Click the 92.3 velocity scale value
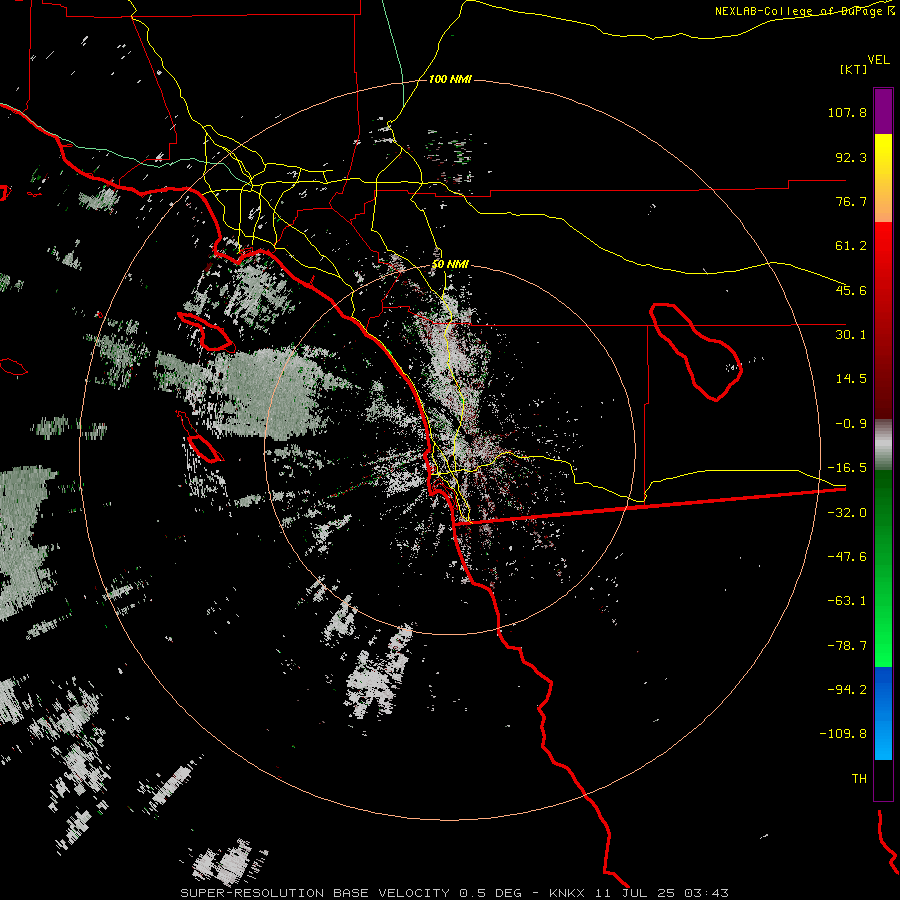 click(x=851, y=157)
